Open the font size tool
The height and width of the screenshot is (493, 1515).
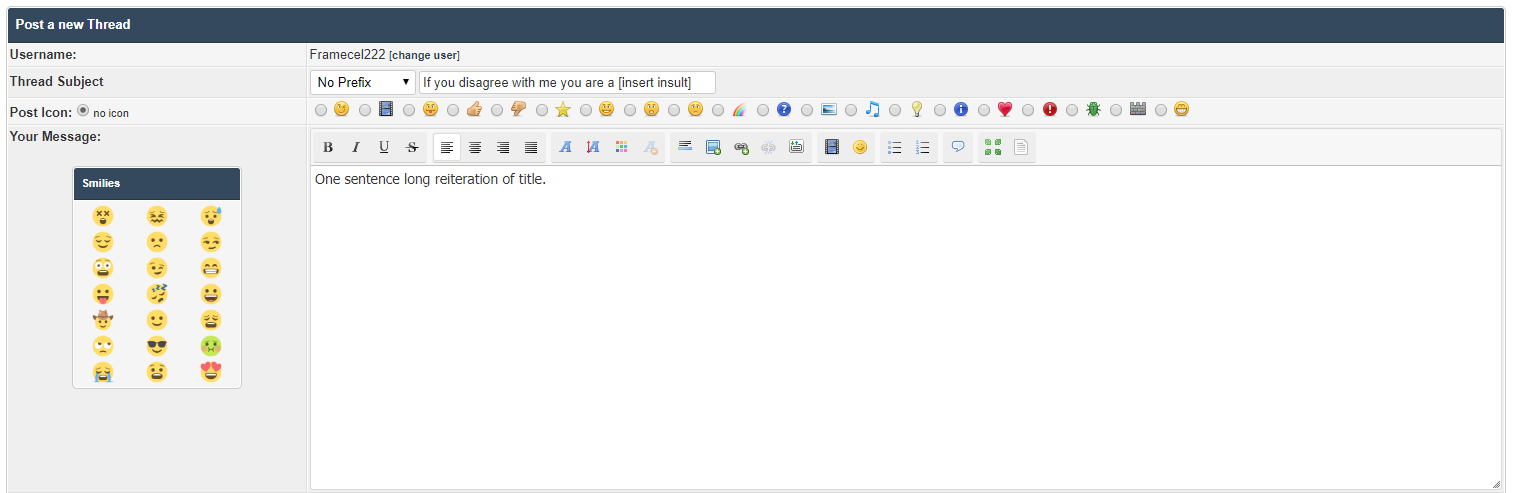click(593, 147)
